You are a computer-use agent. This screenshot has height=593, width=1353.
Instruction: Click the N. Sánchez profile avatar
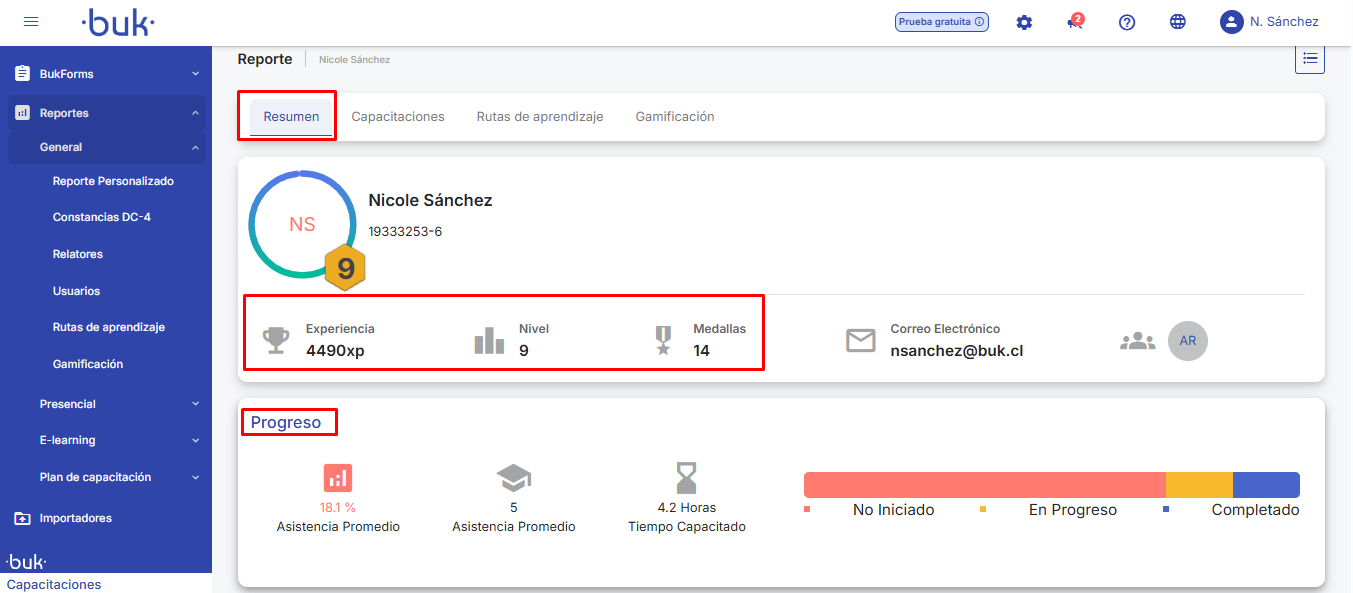coord(1231,22)
